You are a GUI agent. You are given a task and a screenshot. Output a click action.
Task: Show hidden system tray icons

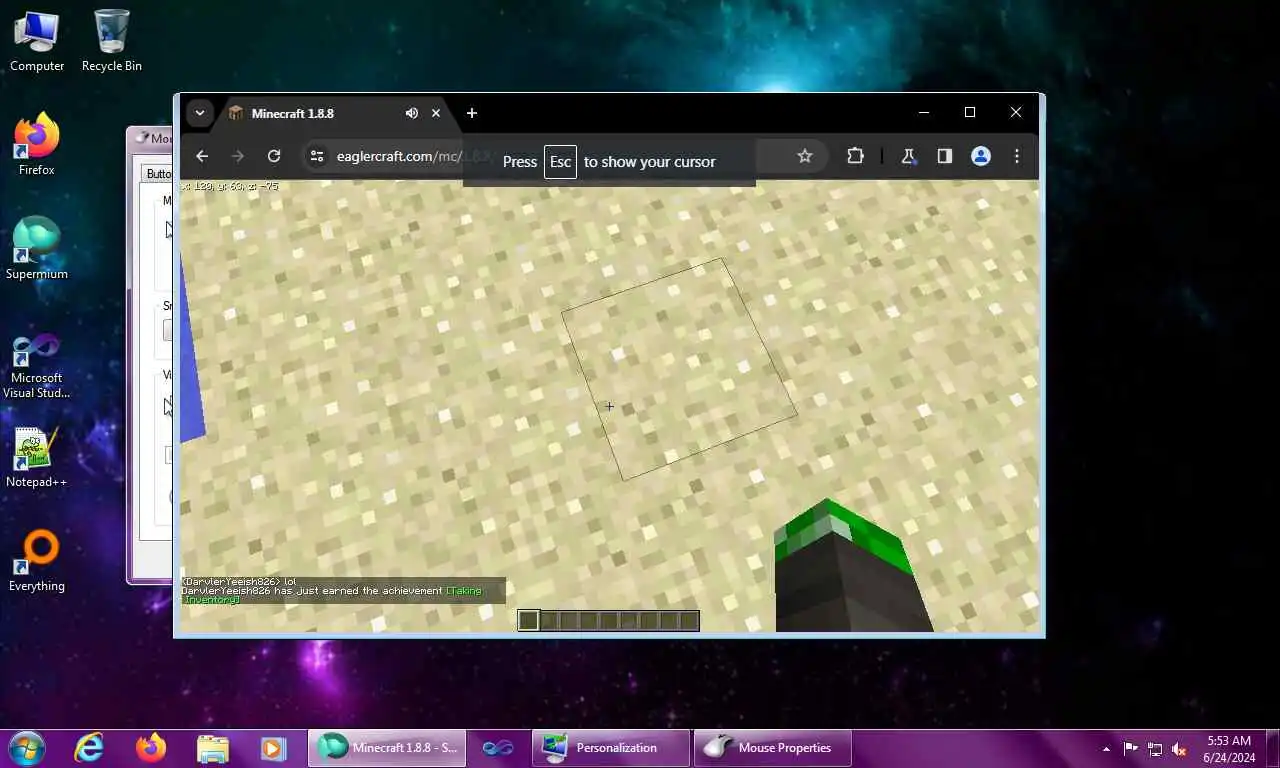point(1106,749)
